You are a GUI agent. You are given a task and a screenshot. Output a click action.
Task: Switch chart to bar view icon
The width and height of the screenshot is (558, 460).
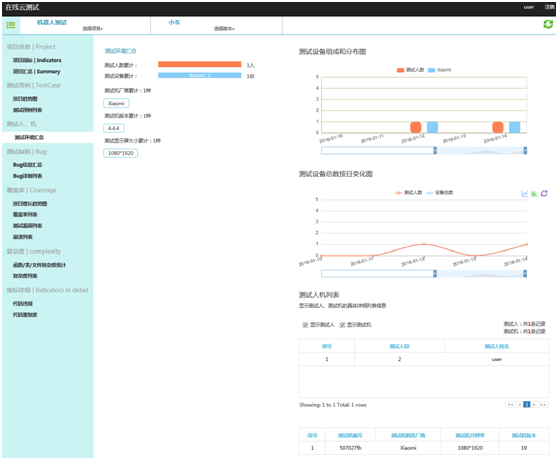(x=534, y=194)
